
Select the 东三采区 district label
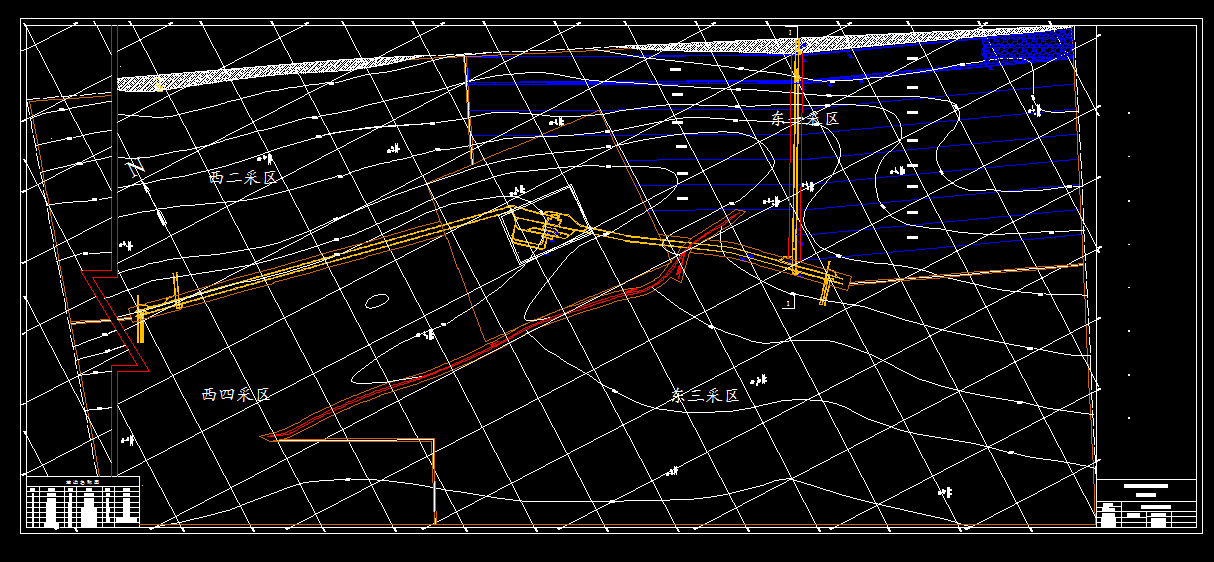pos(705,395)
